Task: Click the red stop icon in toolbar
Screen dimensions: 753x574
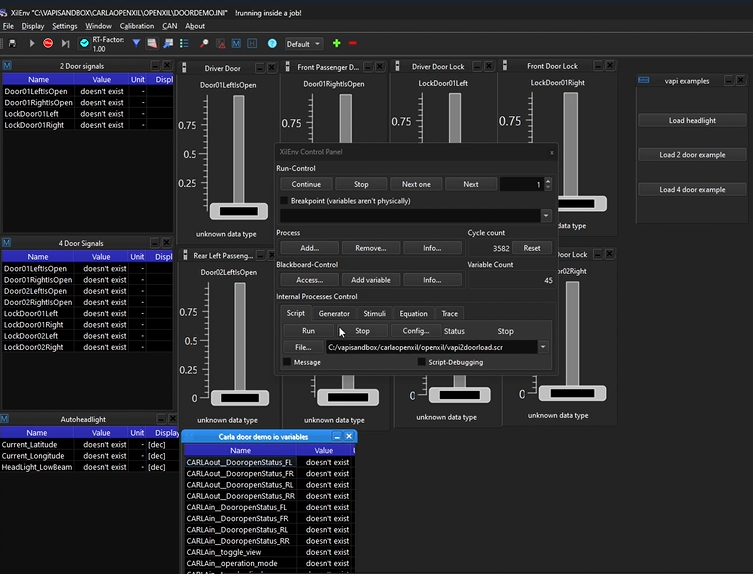Action: 47,44
